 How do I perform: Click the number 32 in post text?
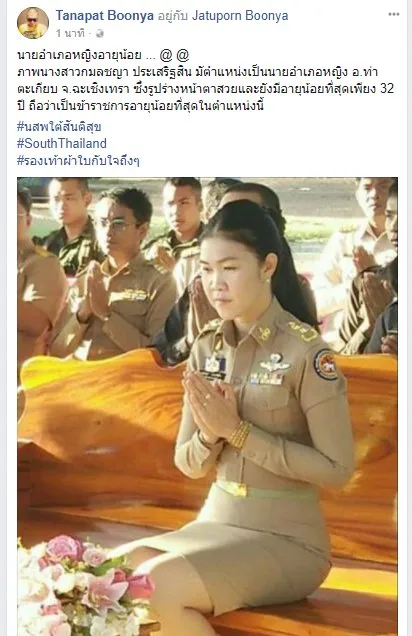[x=387, y=88]
